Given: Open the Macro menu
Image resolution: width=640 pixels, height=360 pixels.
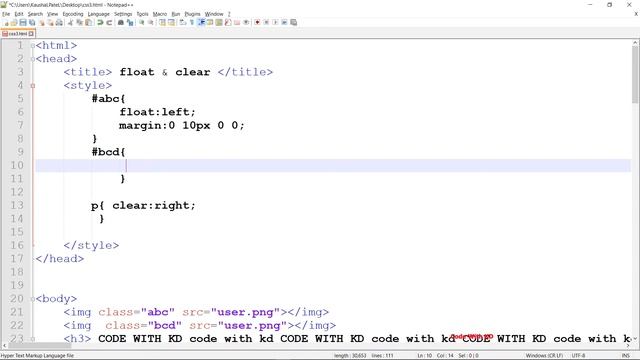Looking at the screenshot, I should click(160, 14).
